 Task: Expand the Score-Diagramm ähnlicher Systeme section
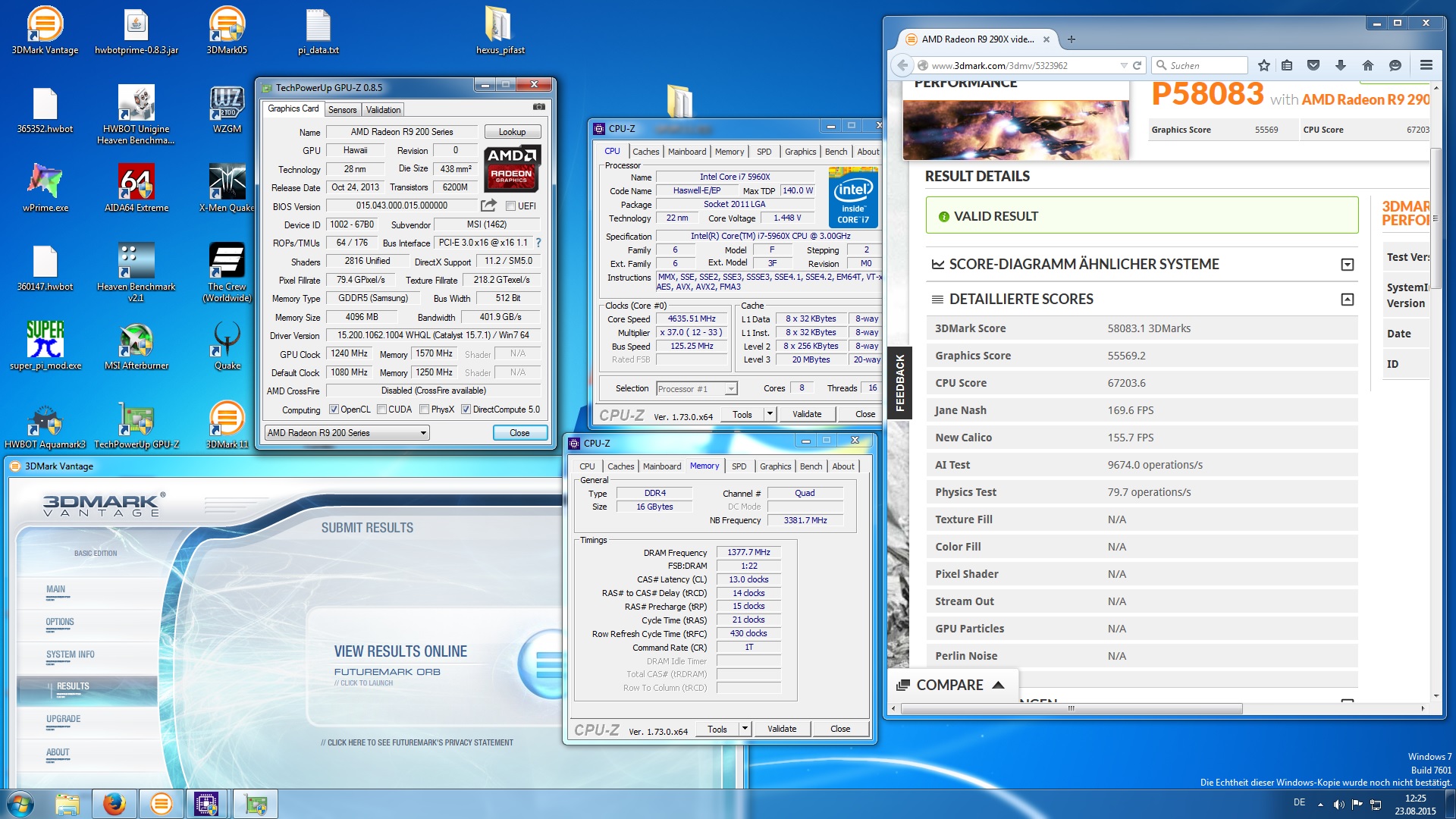(x=1347, y=265)
